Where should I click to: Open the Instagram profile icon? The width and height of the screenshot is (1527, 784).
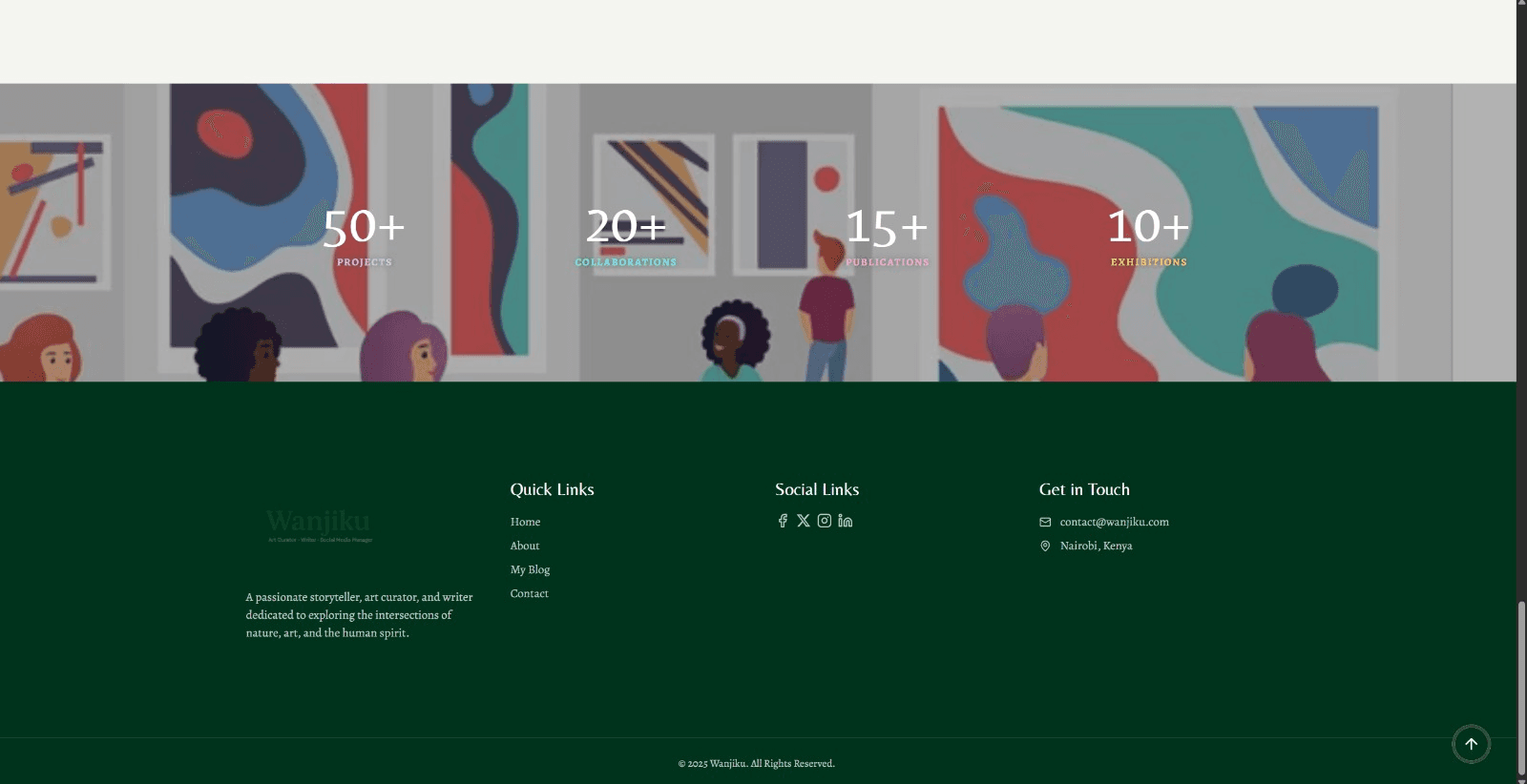pos(825,521)
